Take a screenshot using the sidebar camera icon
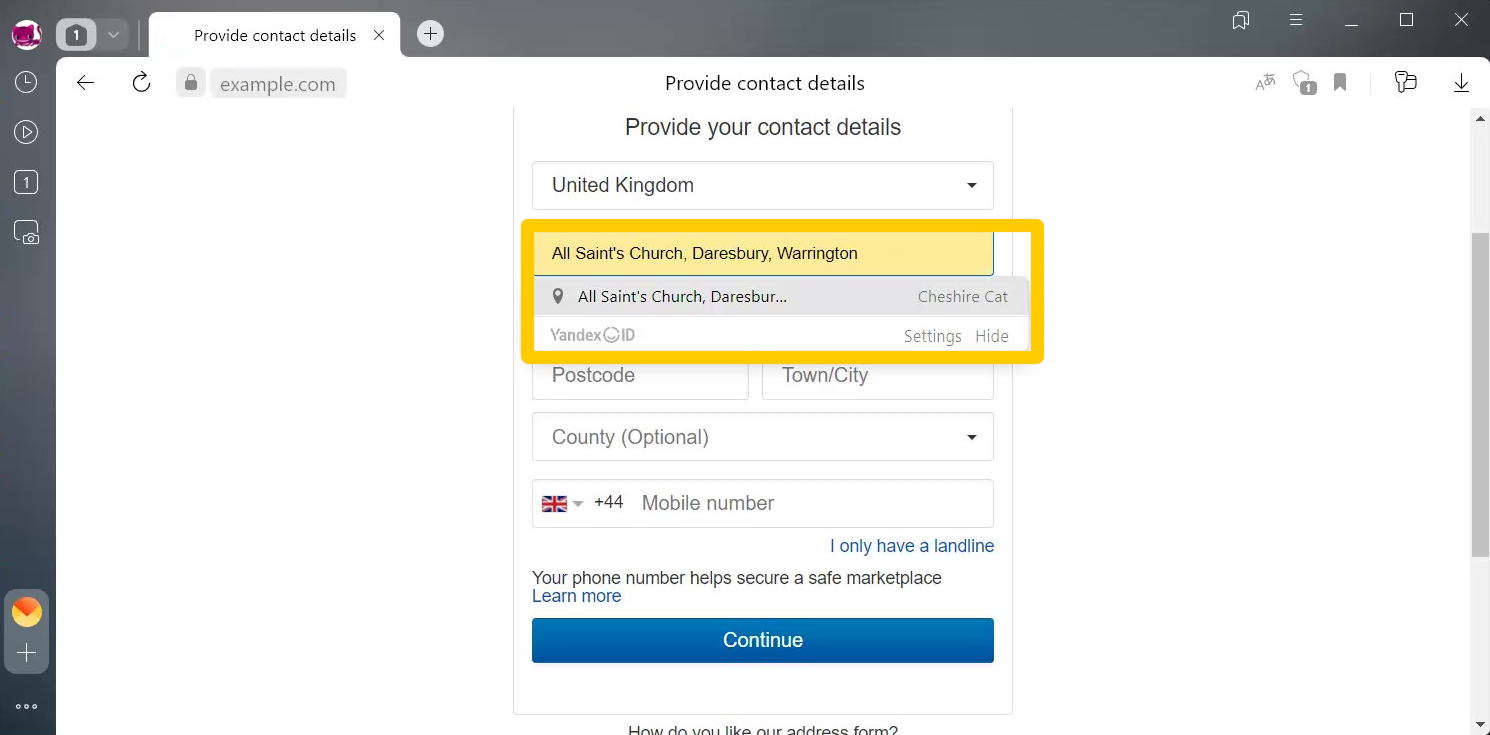 (x=26, y=231)
